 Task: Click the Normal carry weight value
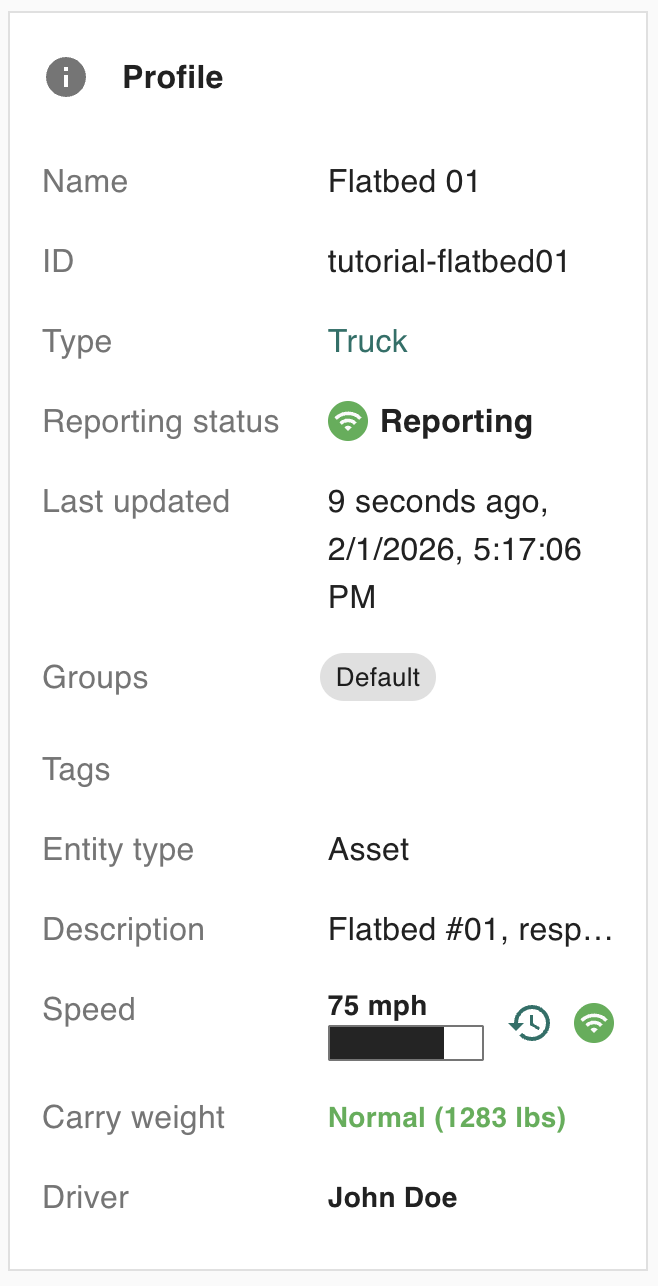(446, 1117)
